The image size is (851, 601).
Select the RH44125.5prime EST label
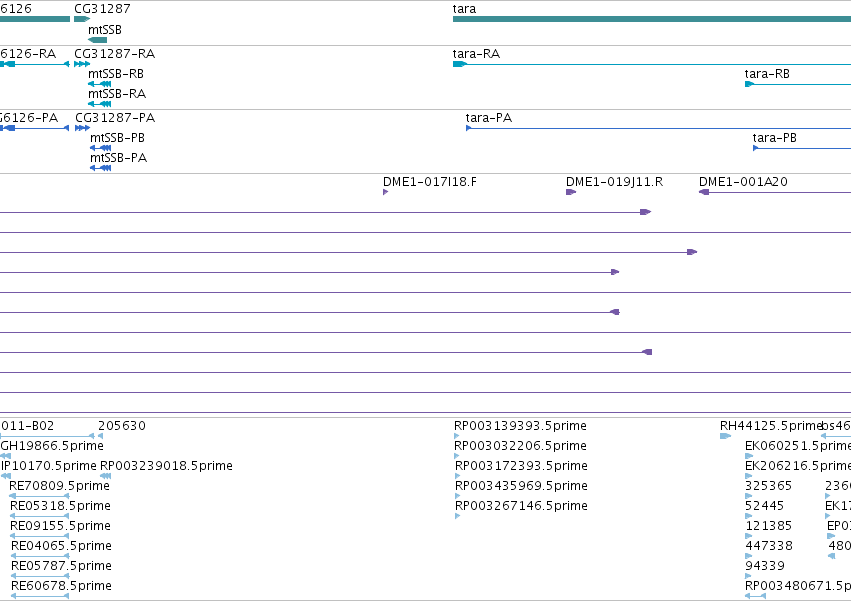[x=771, y=426]
